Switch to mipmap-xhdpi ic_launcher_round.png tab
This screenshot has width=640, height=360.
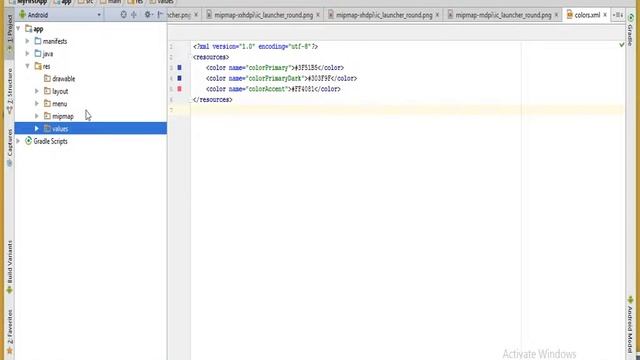(384, 15)
